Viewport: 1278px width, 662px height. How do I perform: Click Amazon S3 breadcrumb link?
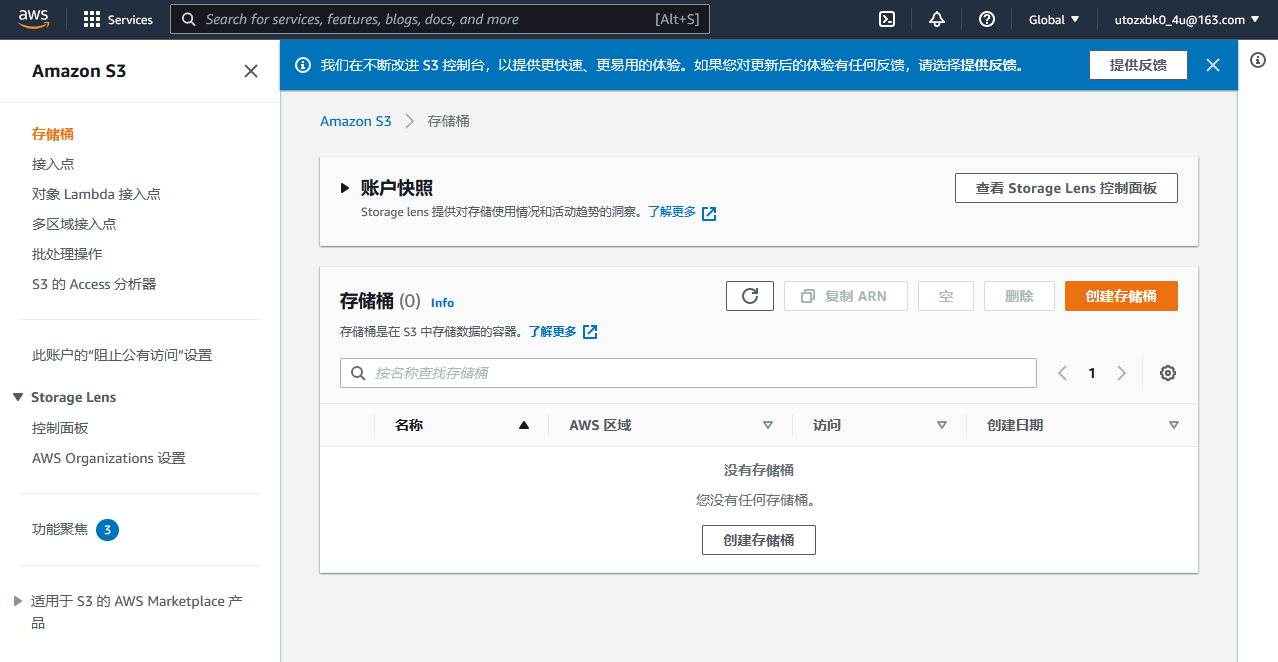[355, 121]
